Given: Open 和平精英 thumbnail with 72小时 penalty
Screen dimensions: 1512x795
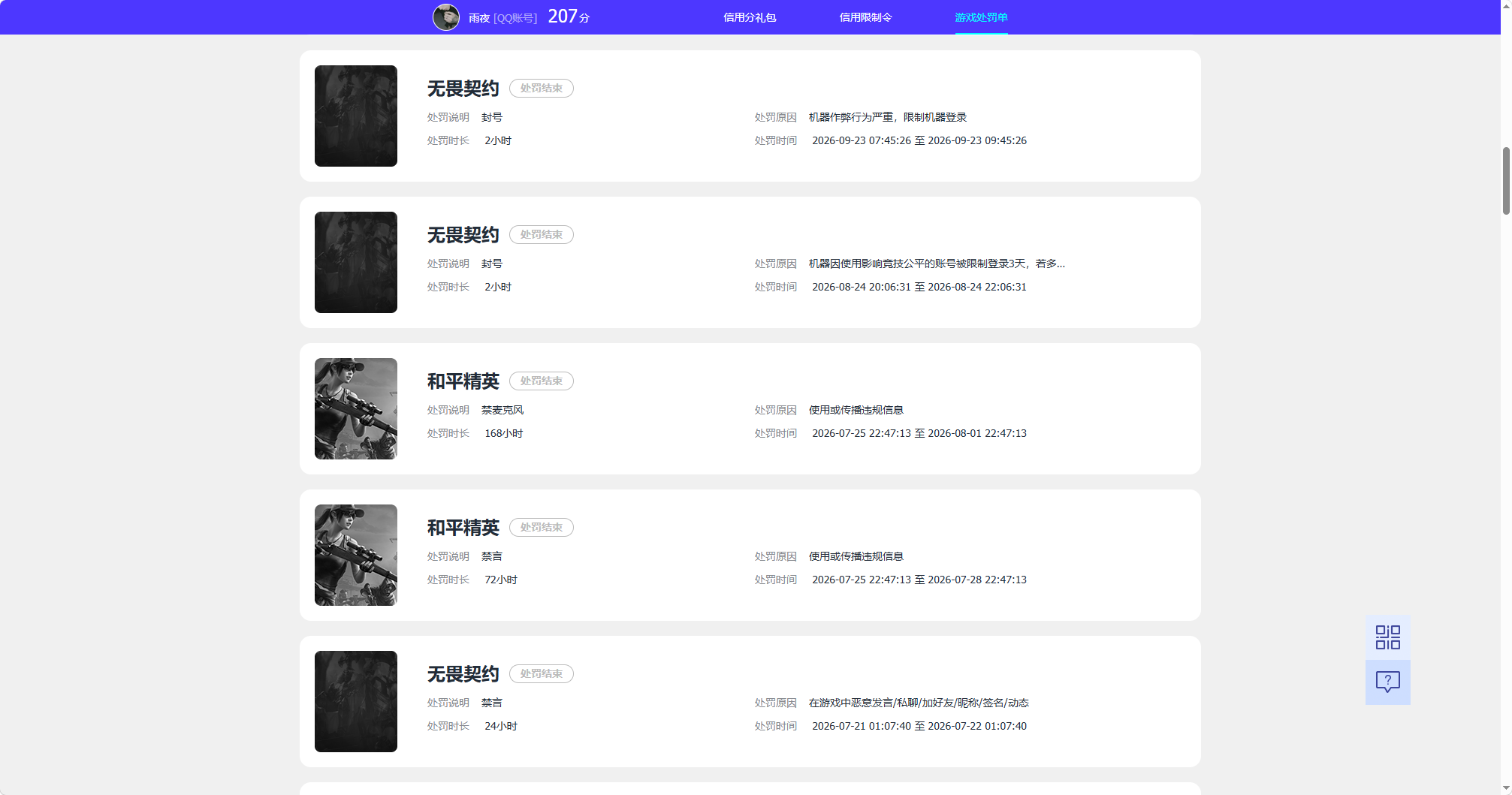Looking at the screenshot, I should (x=356, y=555).
